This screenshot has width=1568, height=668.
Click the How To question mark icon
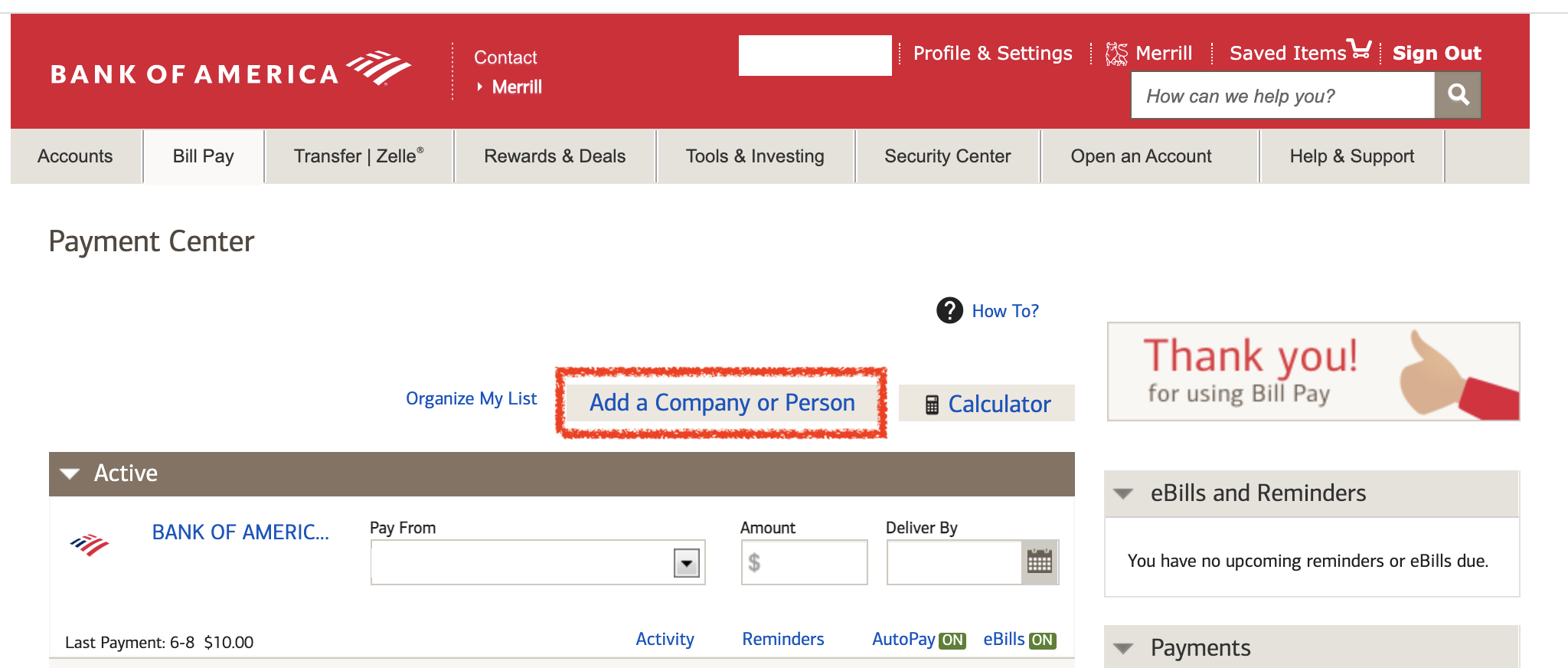click(949, 310)
